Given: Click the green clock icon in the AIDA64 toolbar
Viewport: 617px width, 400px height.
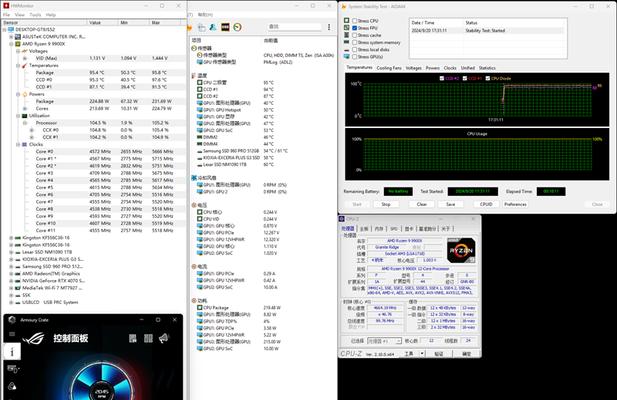Looking at the screenshot, I should coord(237,27).
